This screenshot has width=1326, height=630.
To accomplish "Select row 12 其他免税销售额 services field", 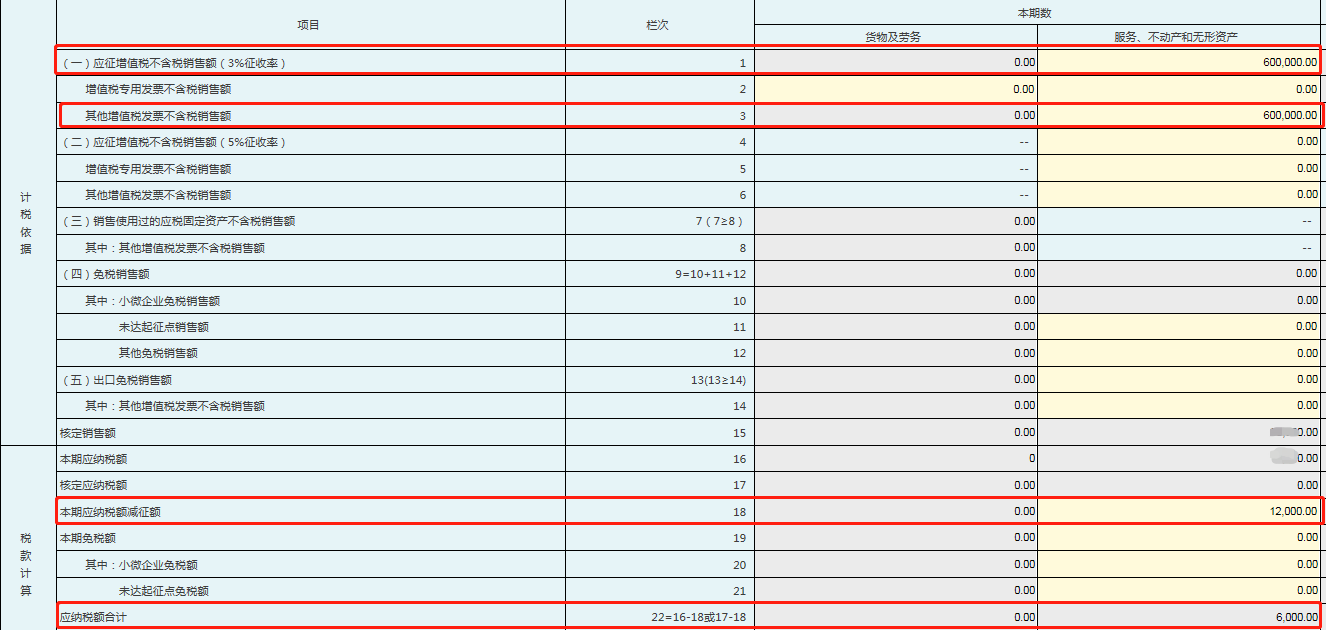I will click(1180, 353).
